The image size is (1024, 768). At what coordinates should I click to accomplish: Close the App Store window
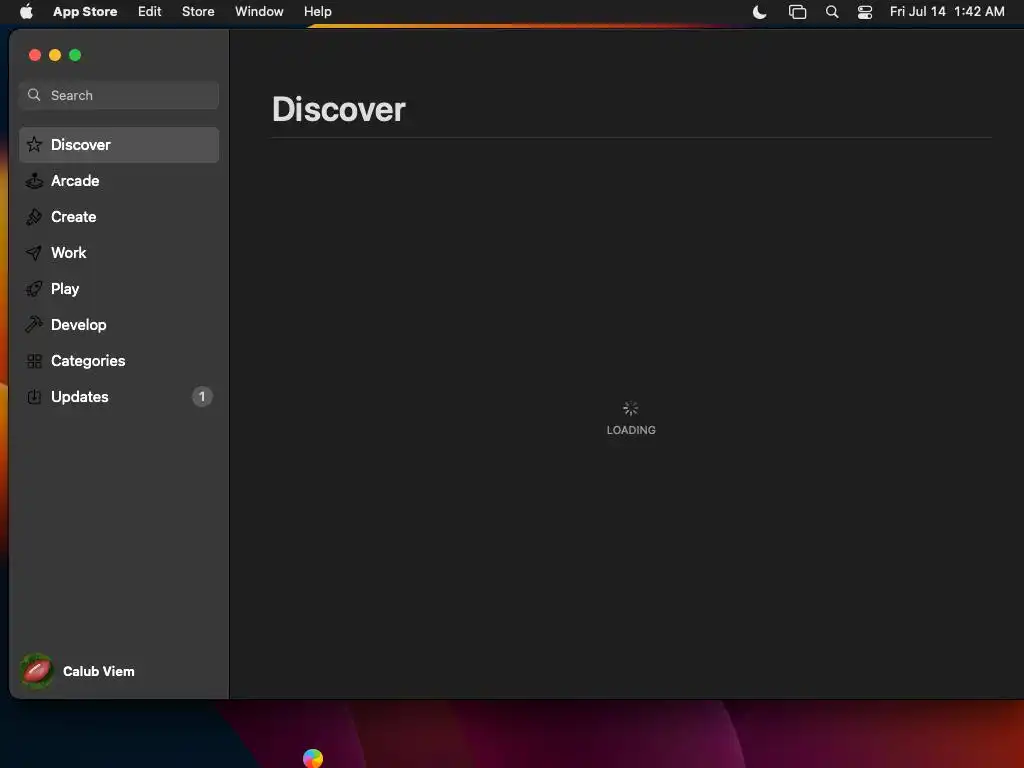(35, 55)
